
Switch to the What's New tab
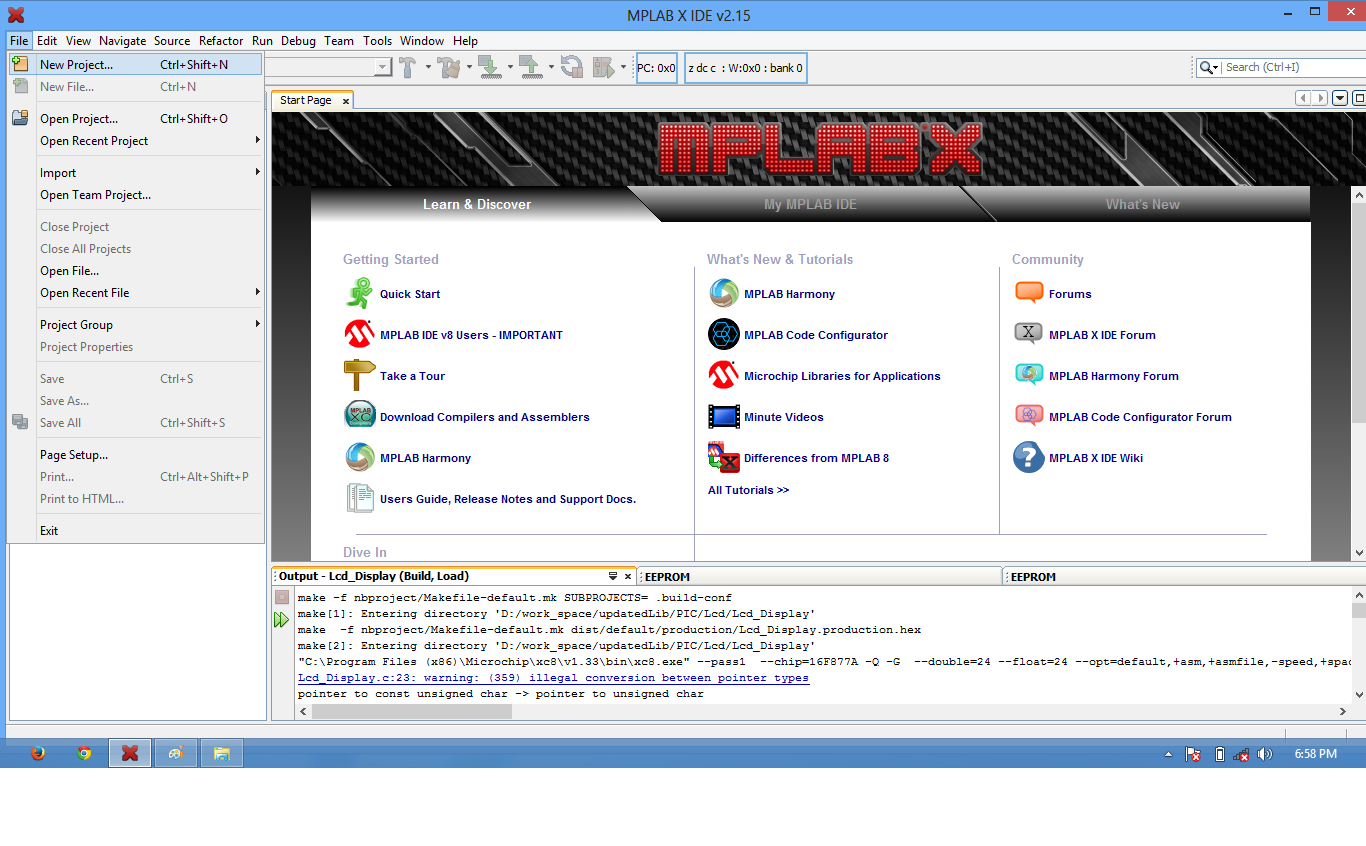[1142, 204]
